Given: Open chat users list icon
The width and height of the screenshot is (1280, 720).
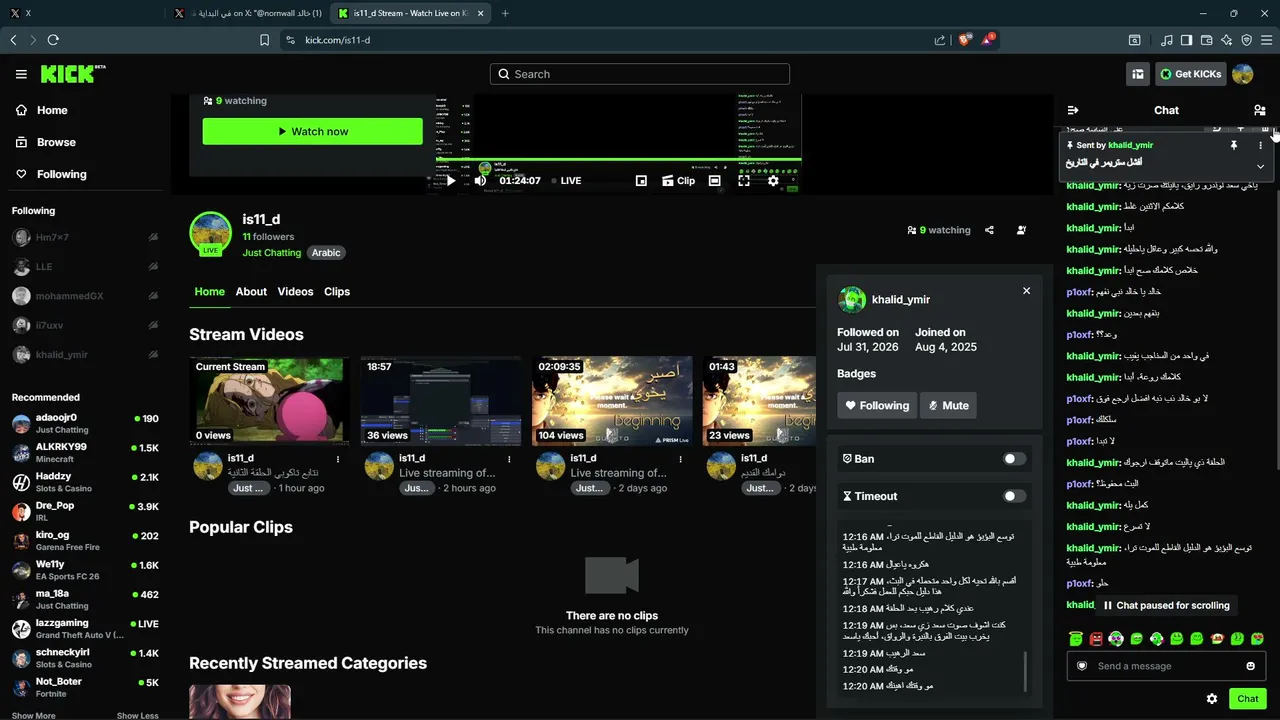Looking at the screenshot, I should (1259, 110).
